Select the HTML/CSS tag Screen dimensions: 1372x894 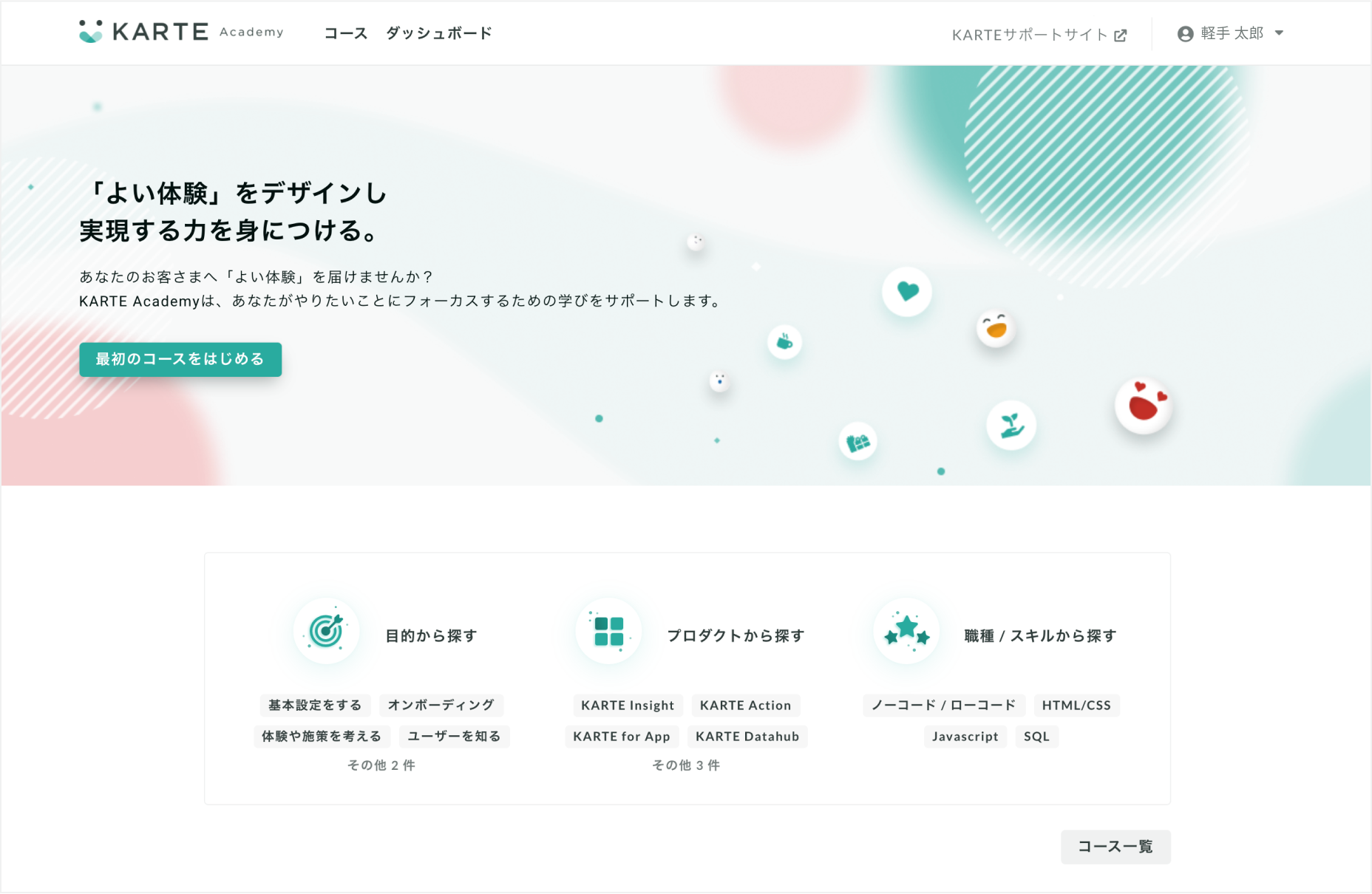pyautogui.click(x=1077, y=705)
